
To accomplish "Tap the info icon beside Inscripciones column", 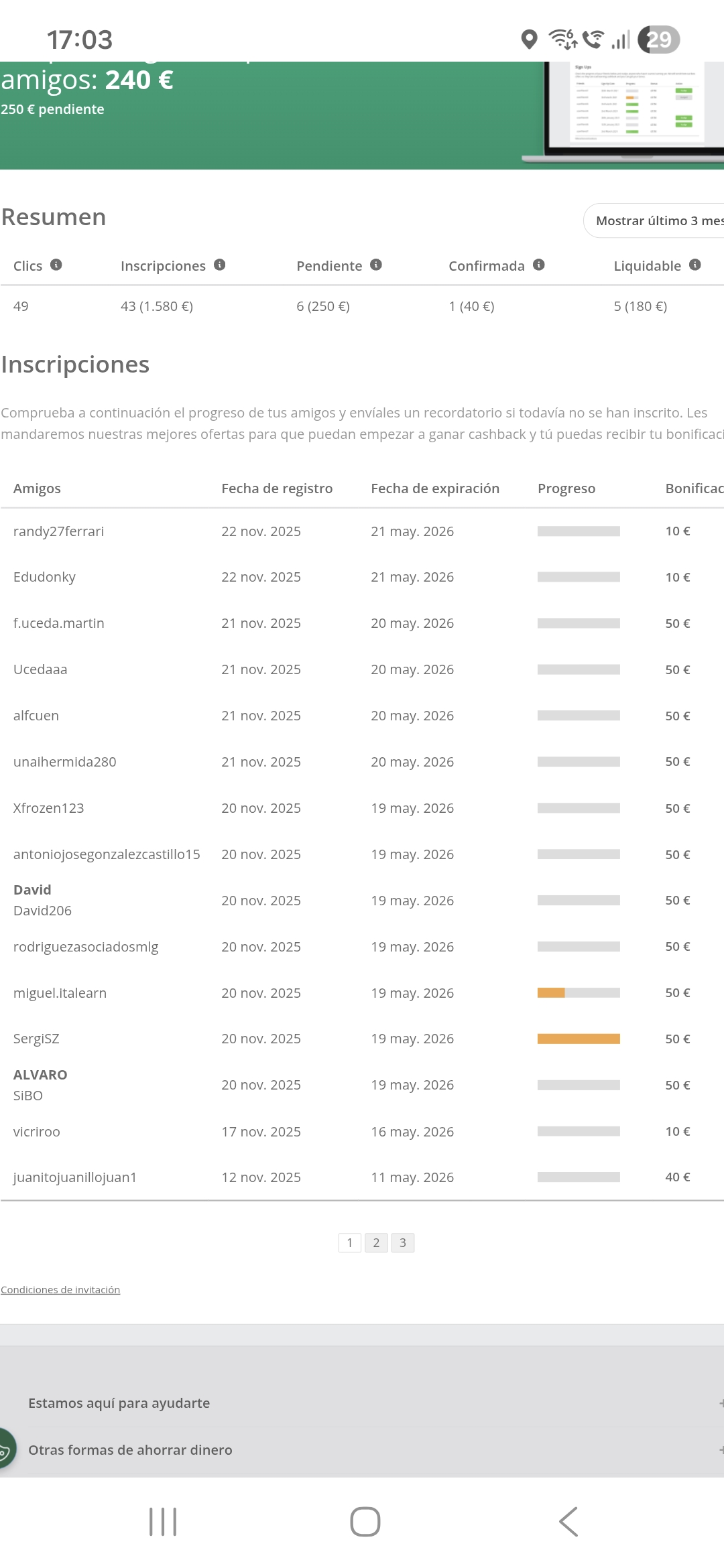I will point(219,265).
